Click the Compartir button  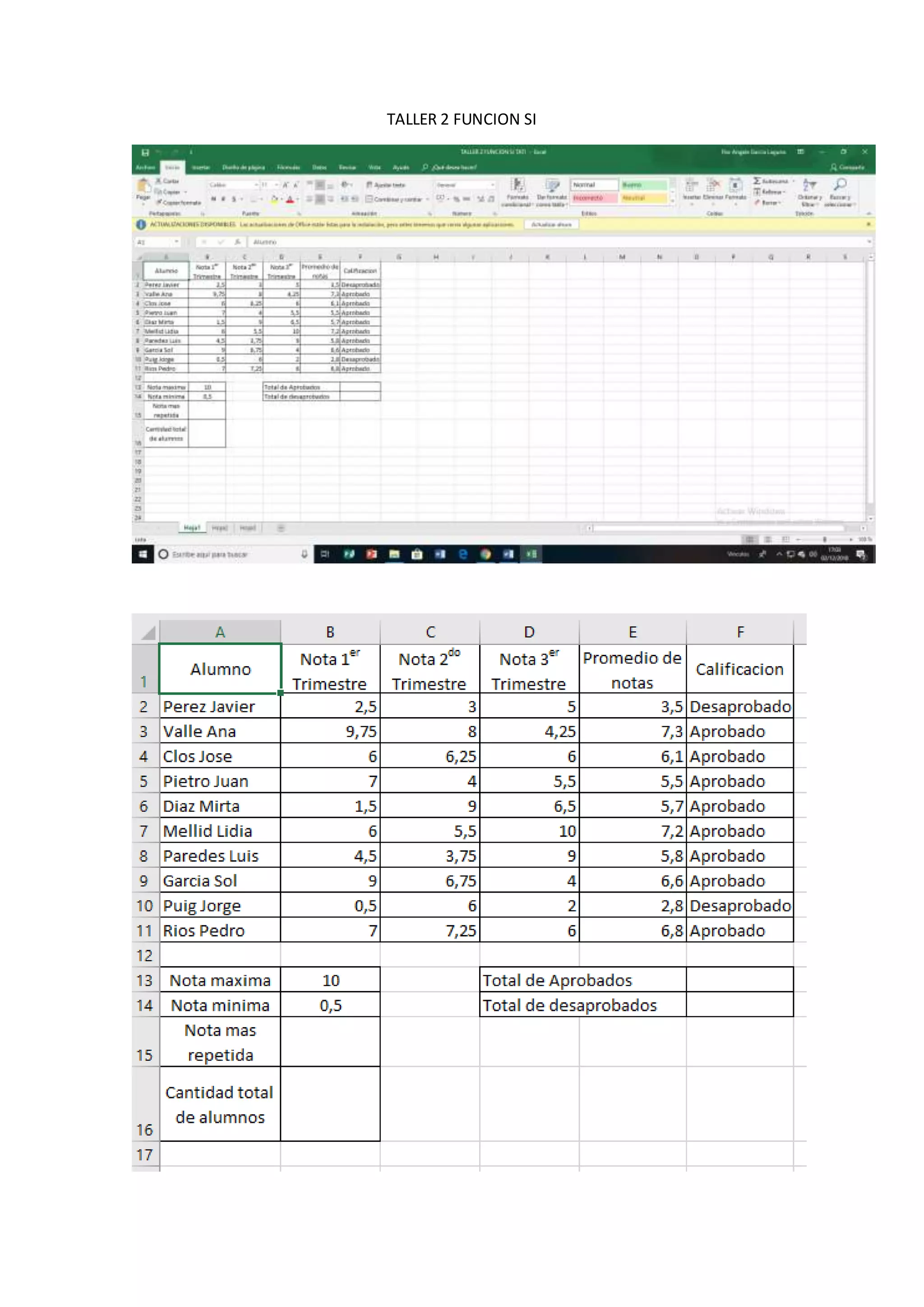click(847, 167)
